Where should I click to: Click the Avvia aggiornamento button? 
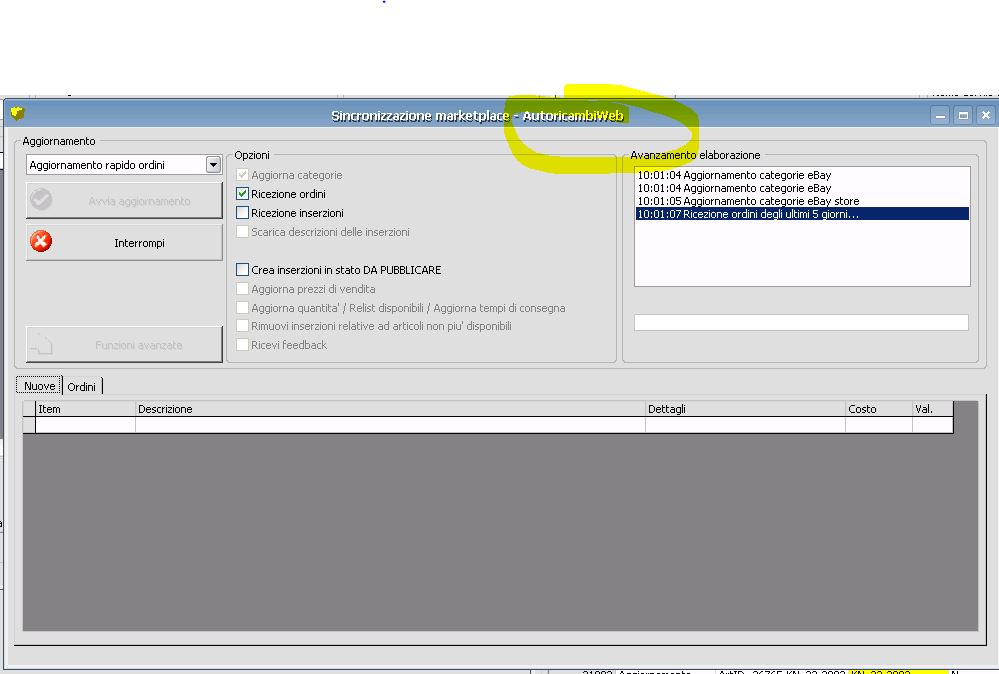(124, 201)
